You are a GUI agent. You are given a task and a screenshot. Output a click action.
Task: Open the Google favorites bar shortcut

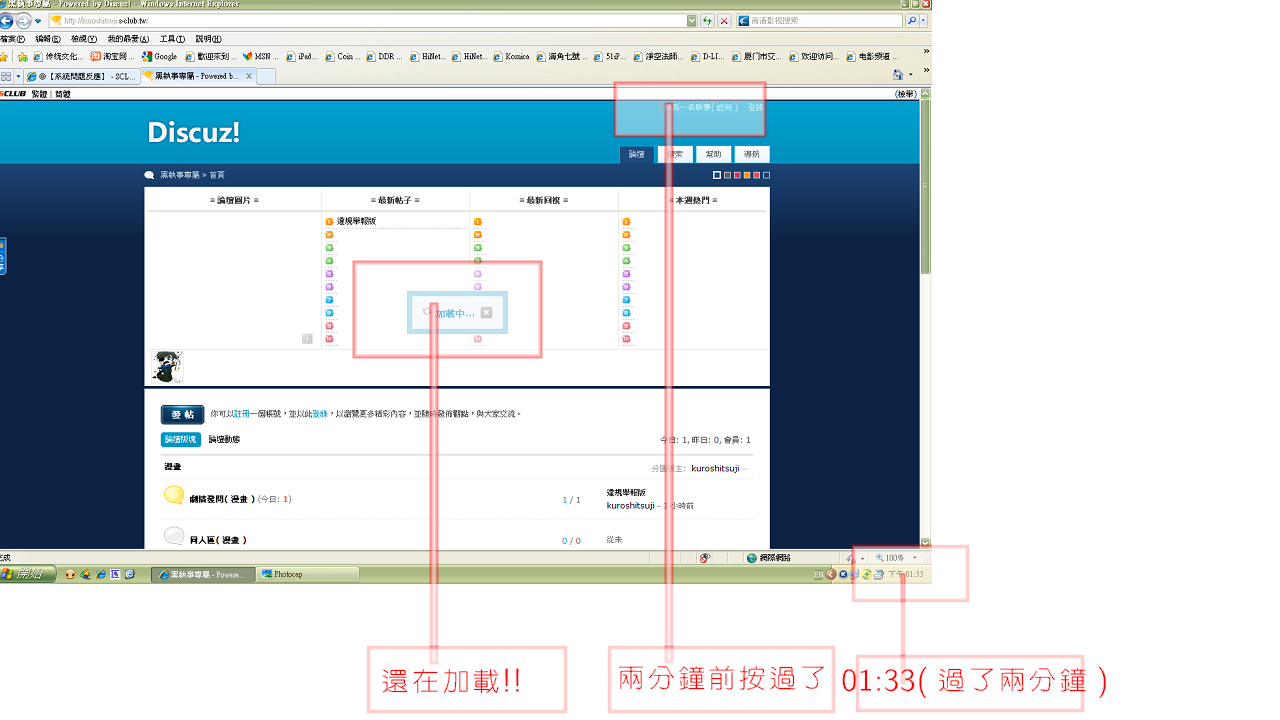tap(159, 57)
